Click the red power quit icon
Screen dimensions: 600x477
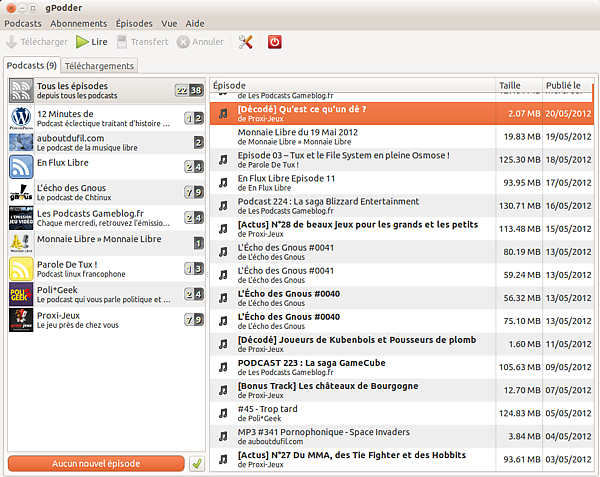coord(275,42)
